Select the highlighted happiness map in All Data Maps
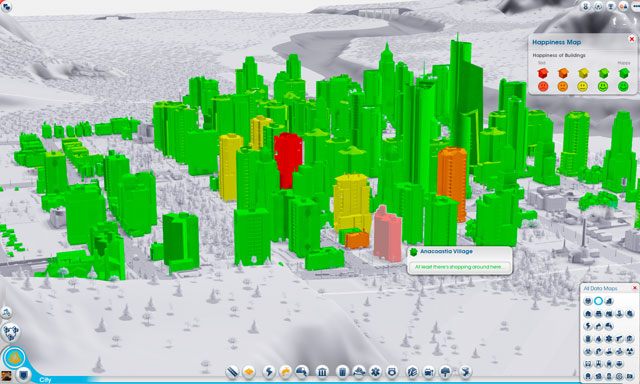Viewport: 640px width, 384px height. (598, 301)
